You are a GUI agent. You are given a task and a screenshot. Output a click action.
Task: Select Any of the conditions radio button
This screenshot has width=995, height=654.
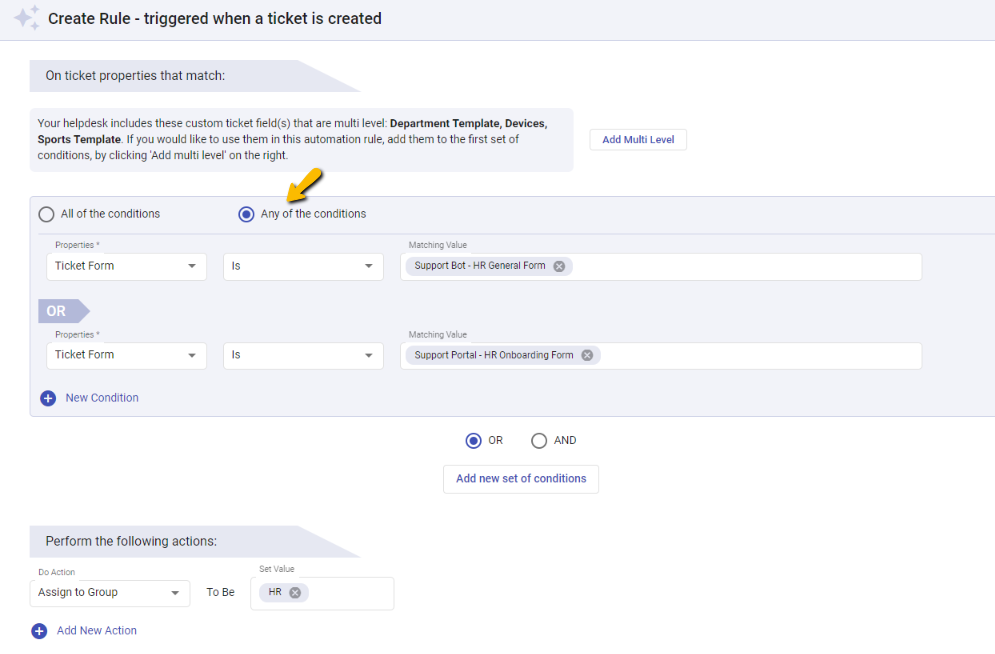pyautogui.click(x=246, y=214)
